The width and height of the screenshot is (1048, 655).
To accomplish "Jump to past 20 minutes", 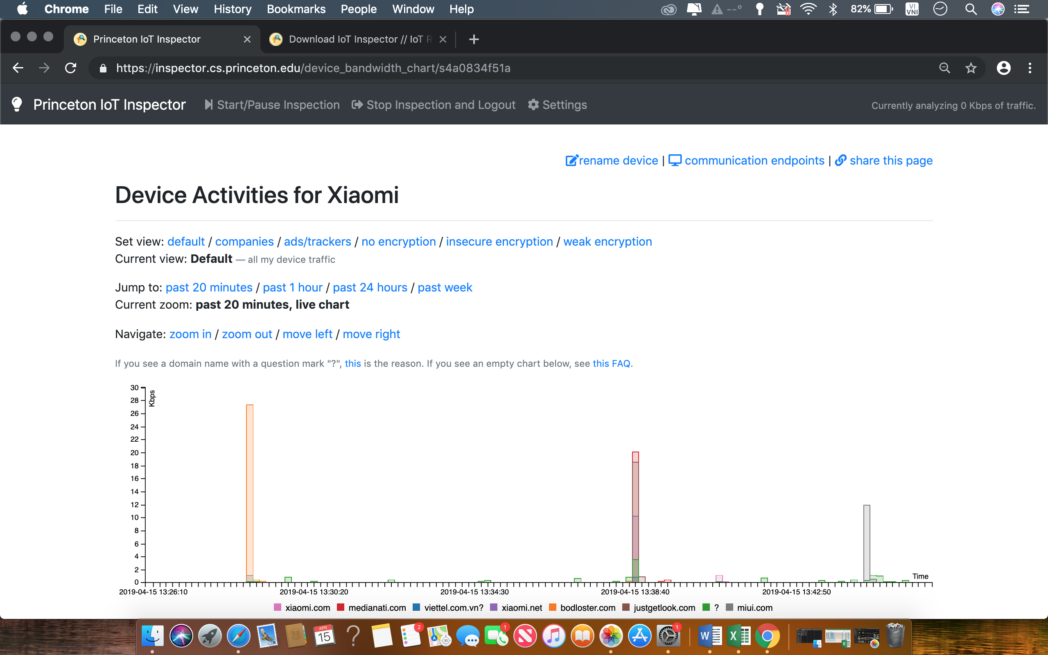I will (209, 287).
